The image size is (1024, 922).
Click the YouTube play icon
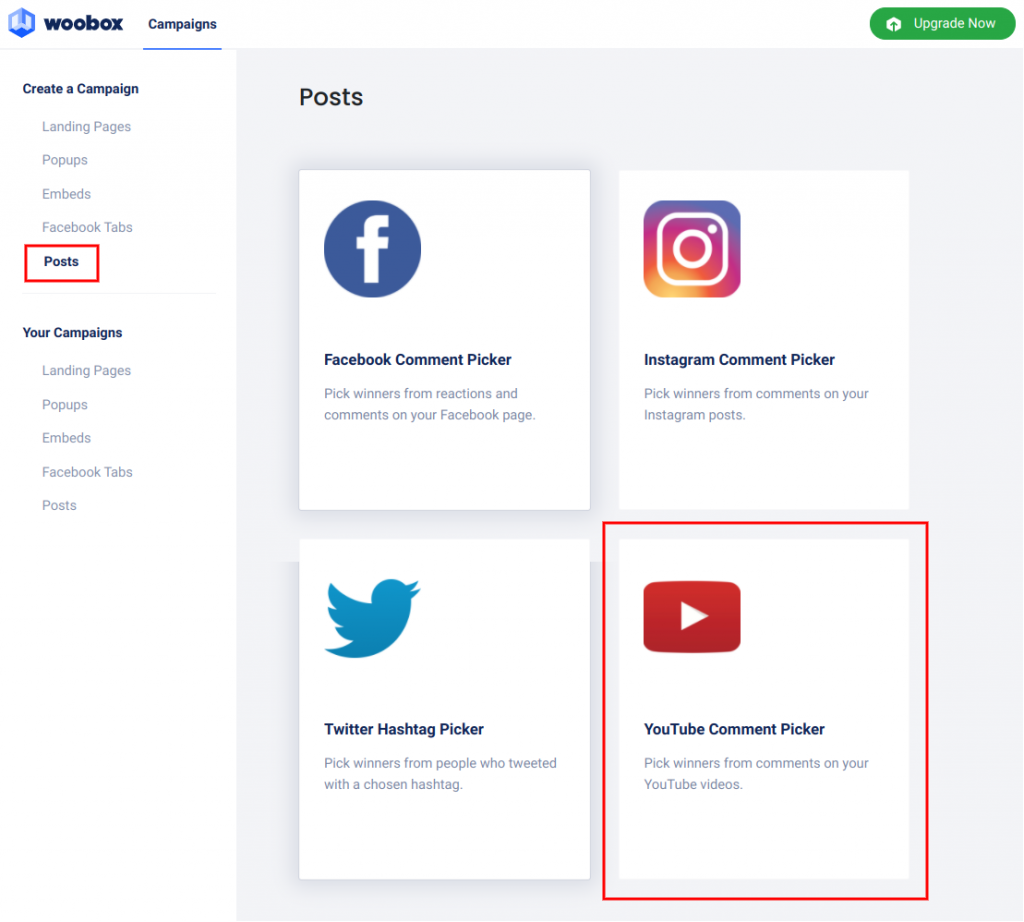[692, 617]
